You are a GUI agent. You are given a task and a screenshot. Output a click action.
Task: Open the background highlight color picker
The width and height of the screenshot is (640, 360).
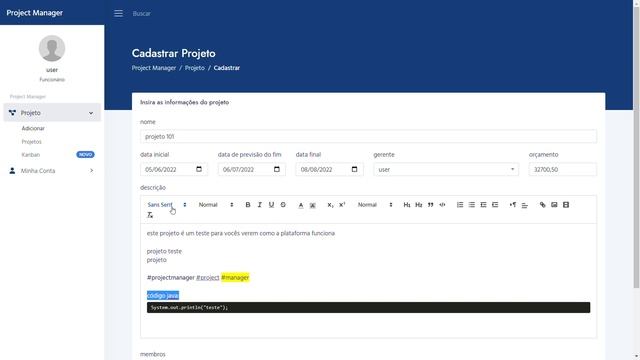313,205
